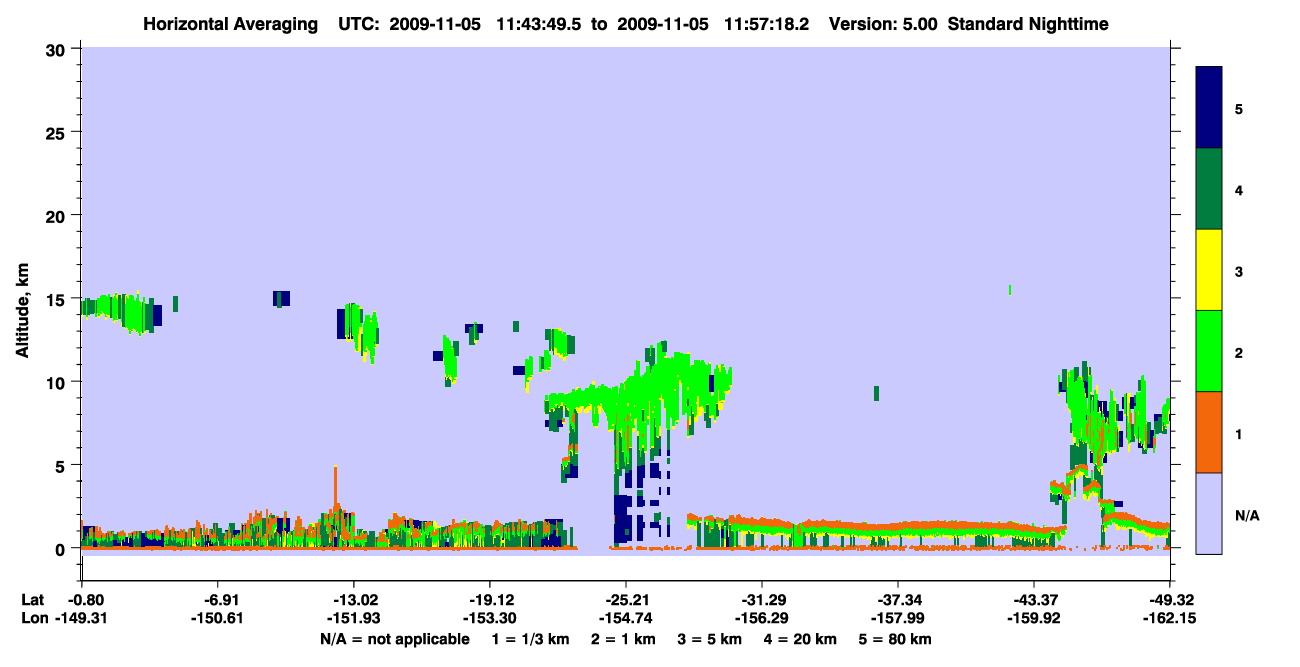Click the start time '11:43:49.5' in the title
Screen dimensions: 1300x667
tap(537, 23)
